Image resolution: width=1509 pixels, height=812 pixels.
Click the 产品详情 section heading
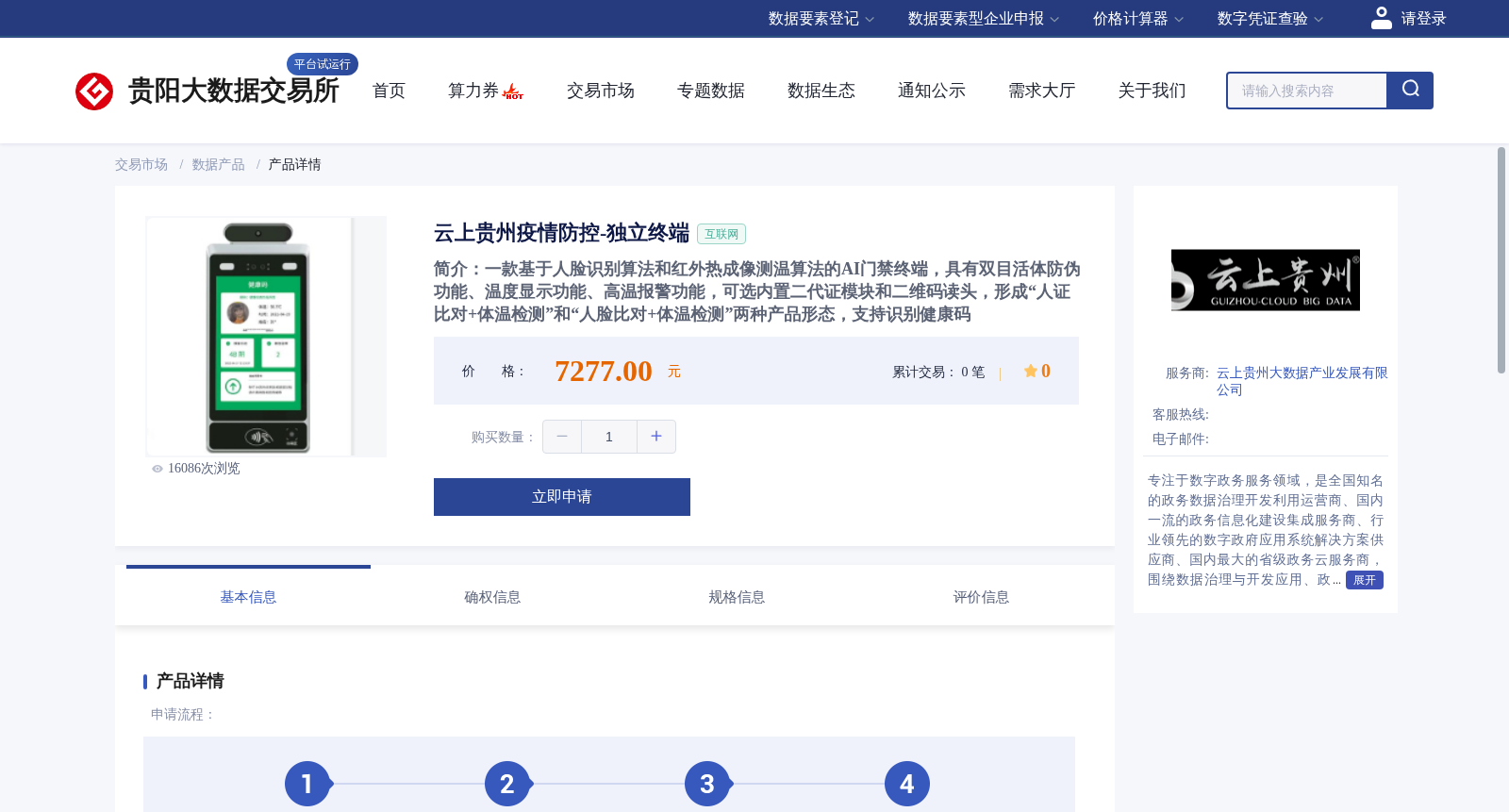point(190,681)
